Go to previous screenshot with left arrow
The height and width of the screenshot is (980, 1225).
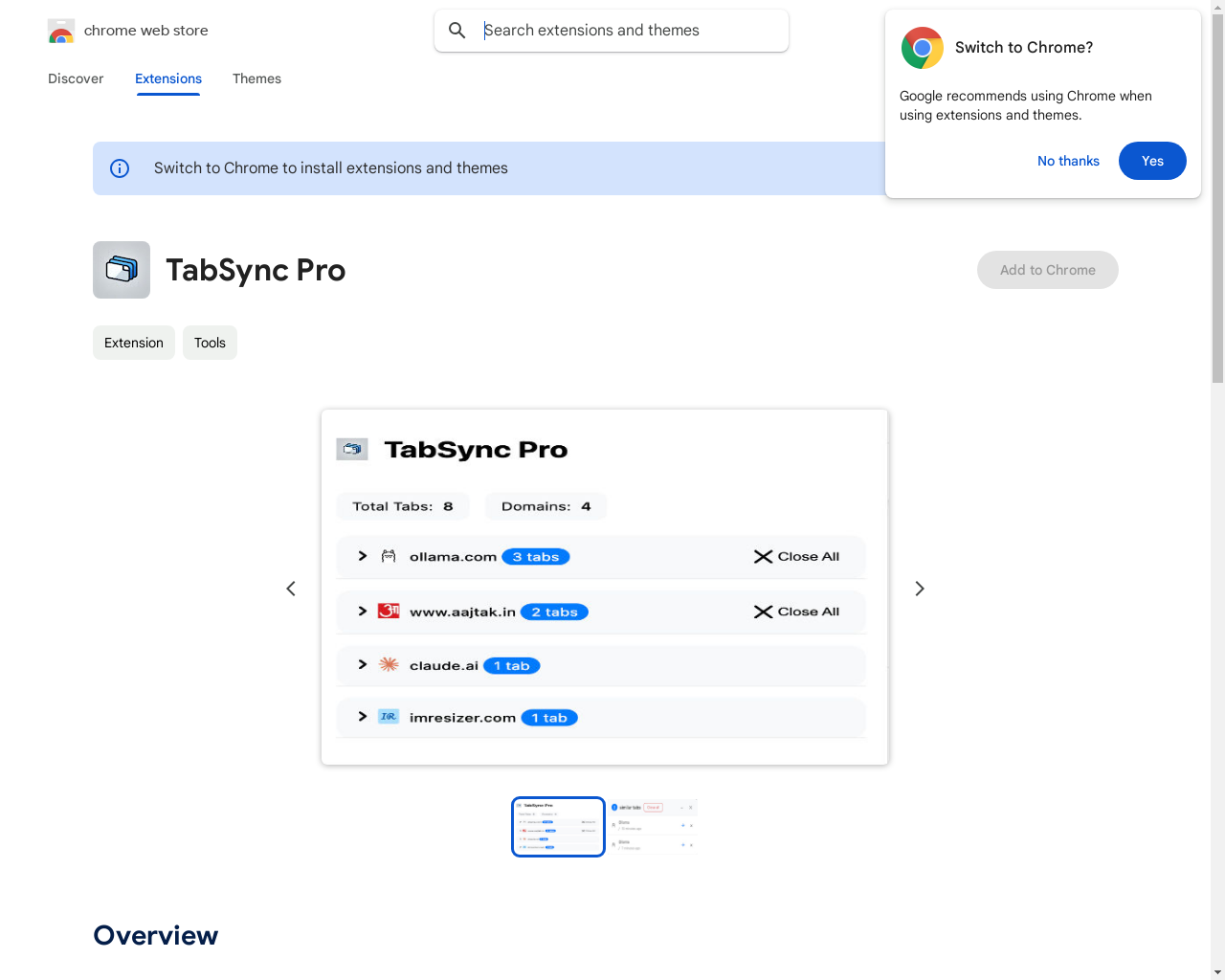(x=291, y=589)
